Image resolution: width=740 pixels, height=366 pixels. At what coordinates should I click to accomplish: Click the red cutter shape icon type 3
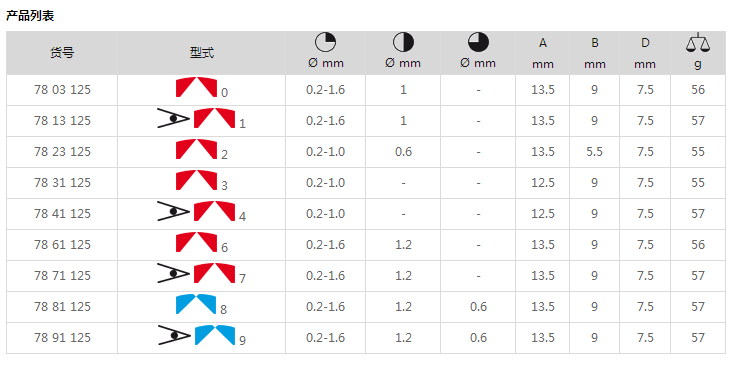coord(196,180)
